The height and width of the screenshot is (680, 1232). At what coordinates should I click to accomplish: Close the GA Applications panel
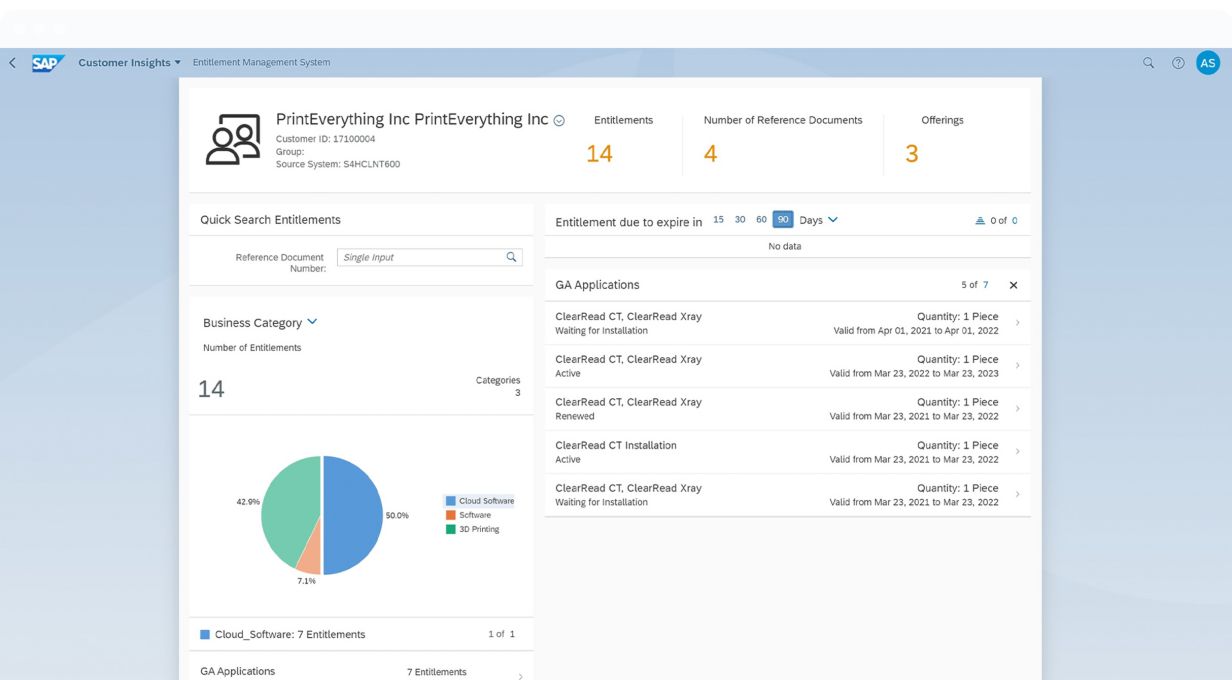[x=1013, y=285]
